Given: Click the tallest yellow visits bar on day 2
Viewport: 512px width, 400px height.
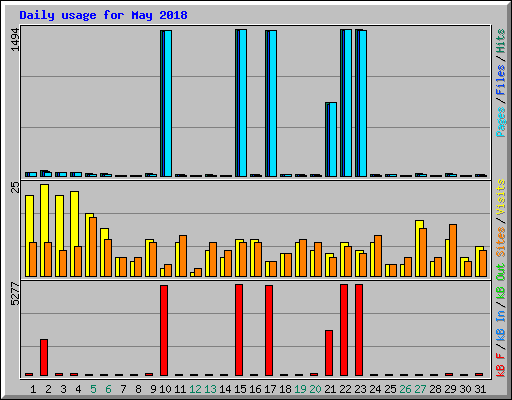Looking at the screenshot, I should point(44,230).
